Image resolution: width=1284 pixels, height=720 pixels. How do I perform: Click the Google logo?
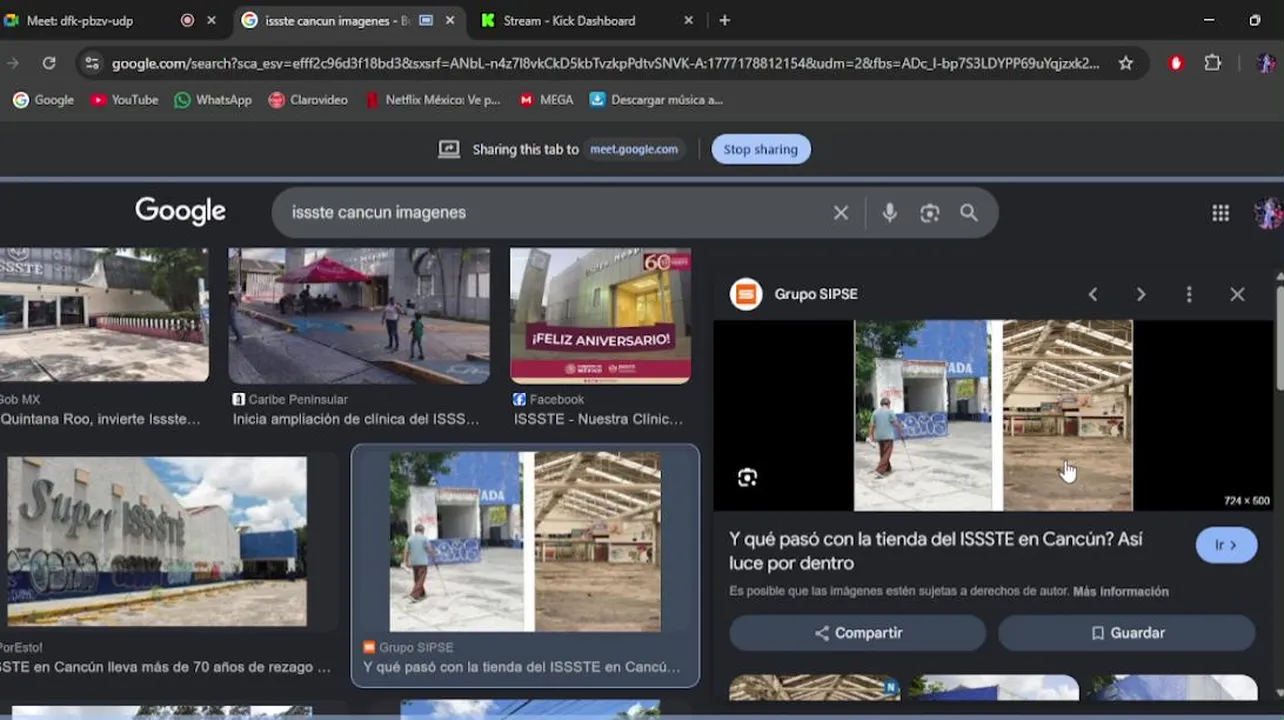(180, 211)
